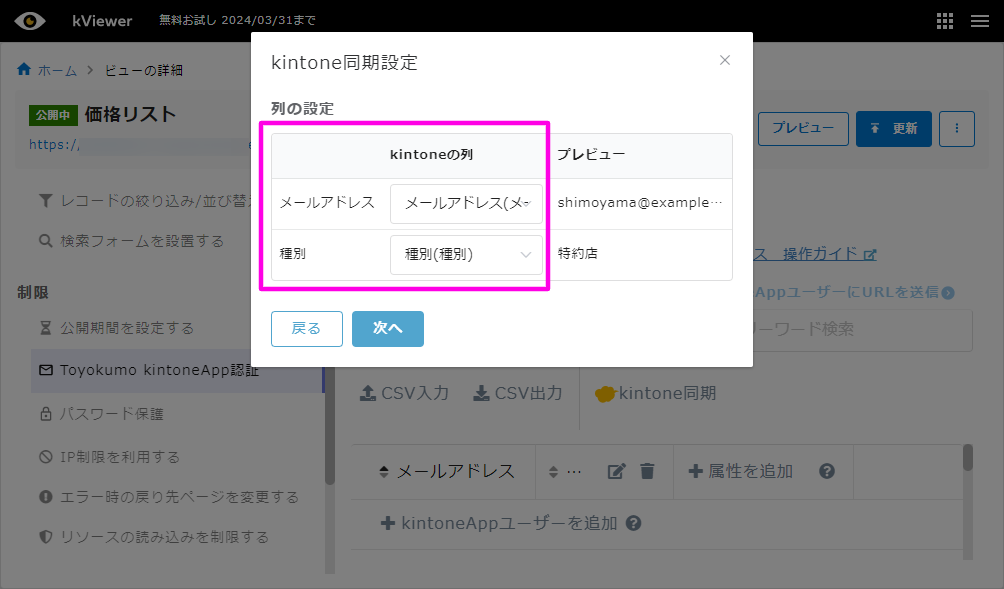
Task: Click the CSV入力 button
Action: (x=404, y=393)
